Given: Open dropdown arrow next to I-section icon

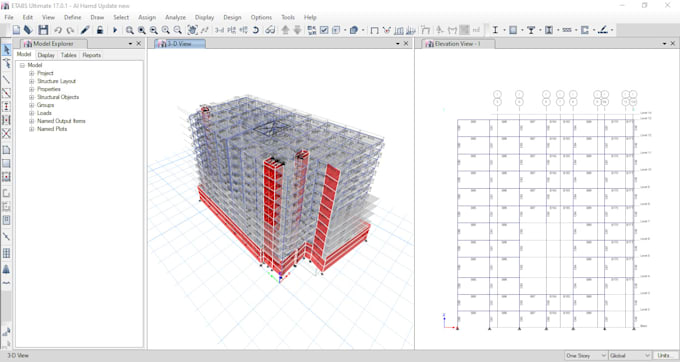Looking at the screenshot, I should 504,30.
